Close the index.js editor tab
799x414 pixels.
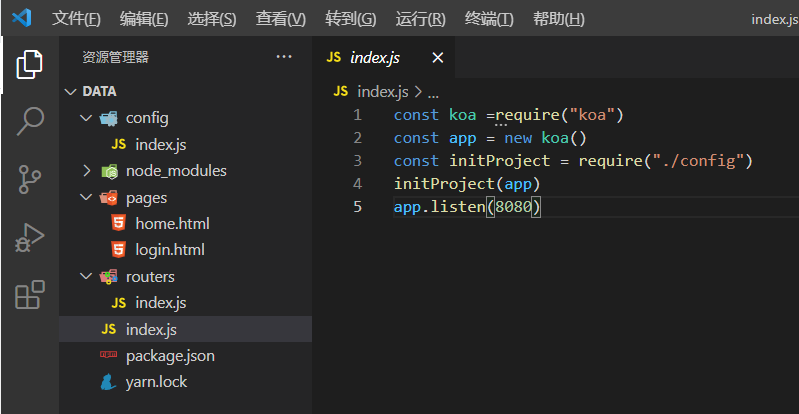tap(437, 58)
